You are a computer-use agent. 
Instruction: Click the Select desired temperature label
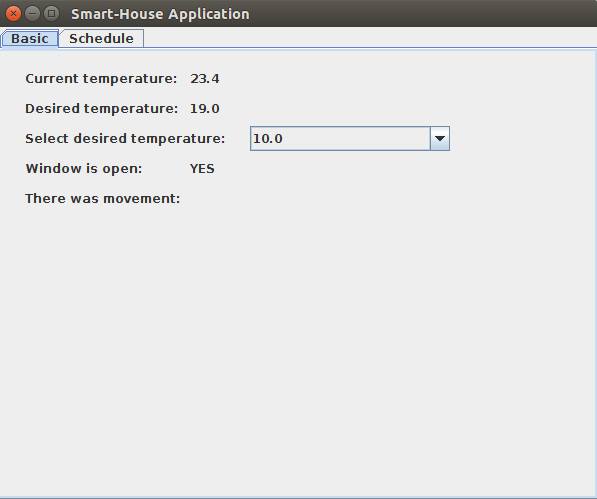(125, 139)
